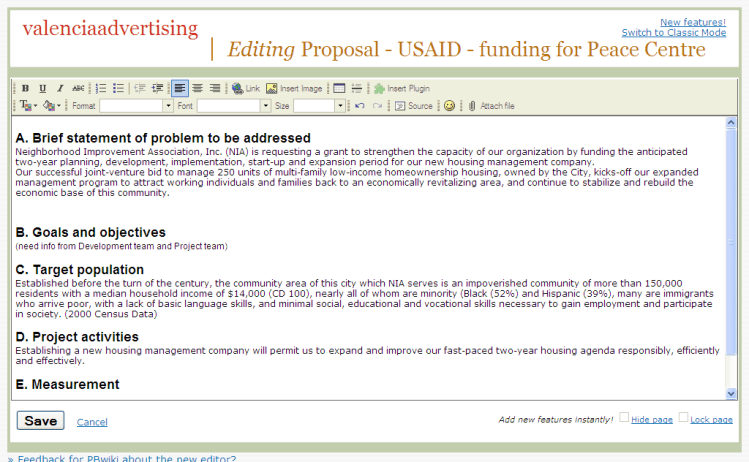Save the proposal page

click(x=41, y=420)
